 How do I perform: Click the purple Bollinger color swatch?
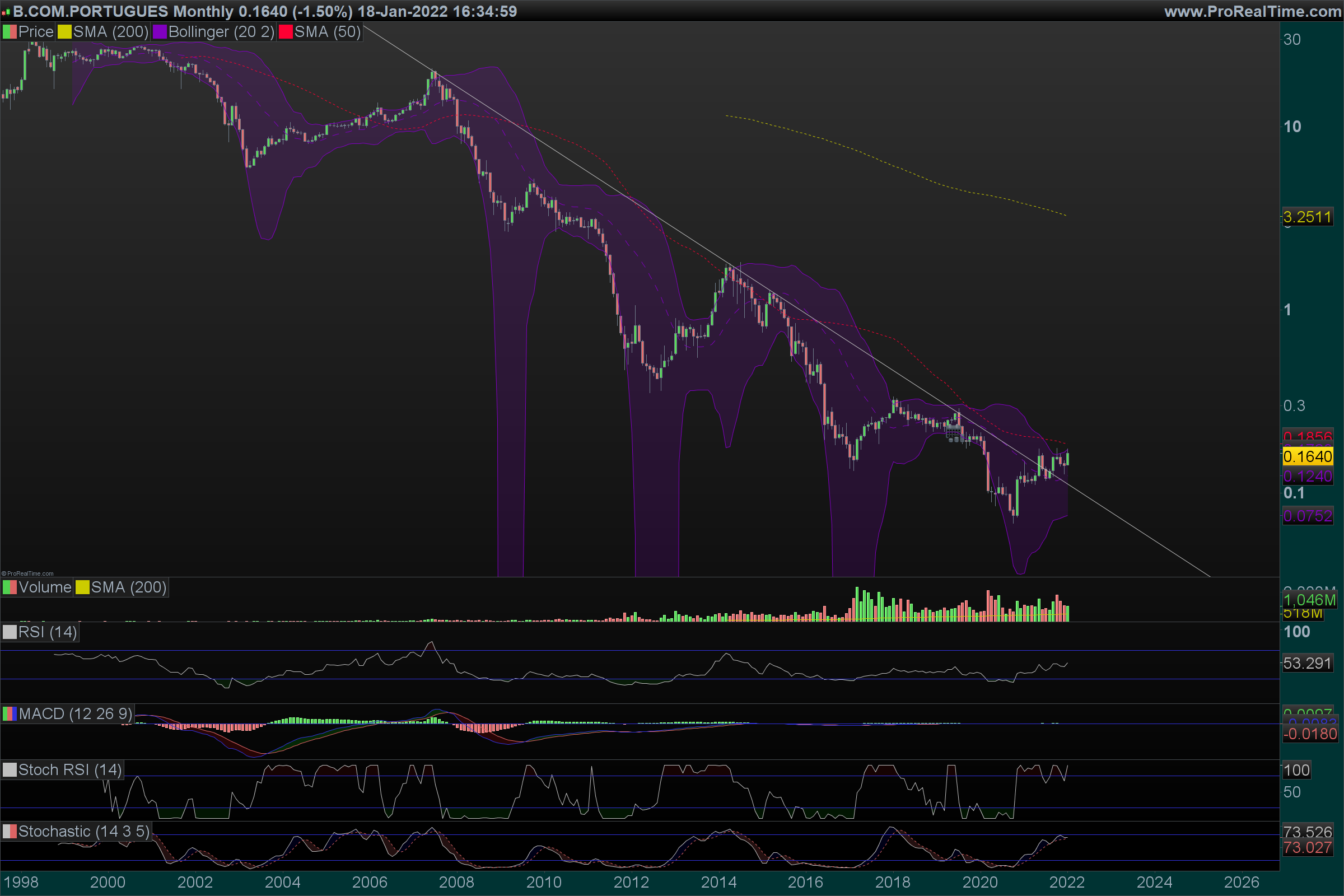pos(160,32)
